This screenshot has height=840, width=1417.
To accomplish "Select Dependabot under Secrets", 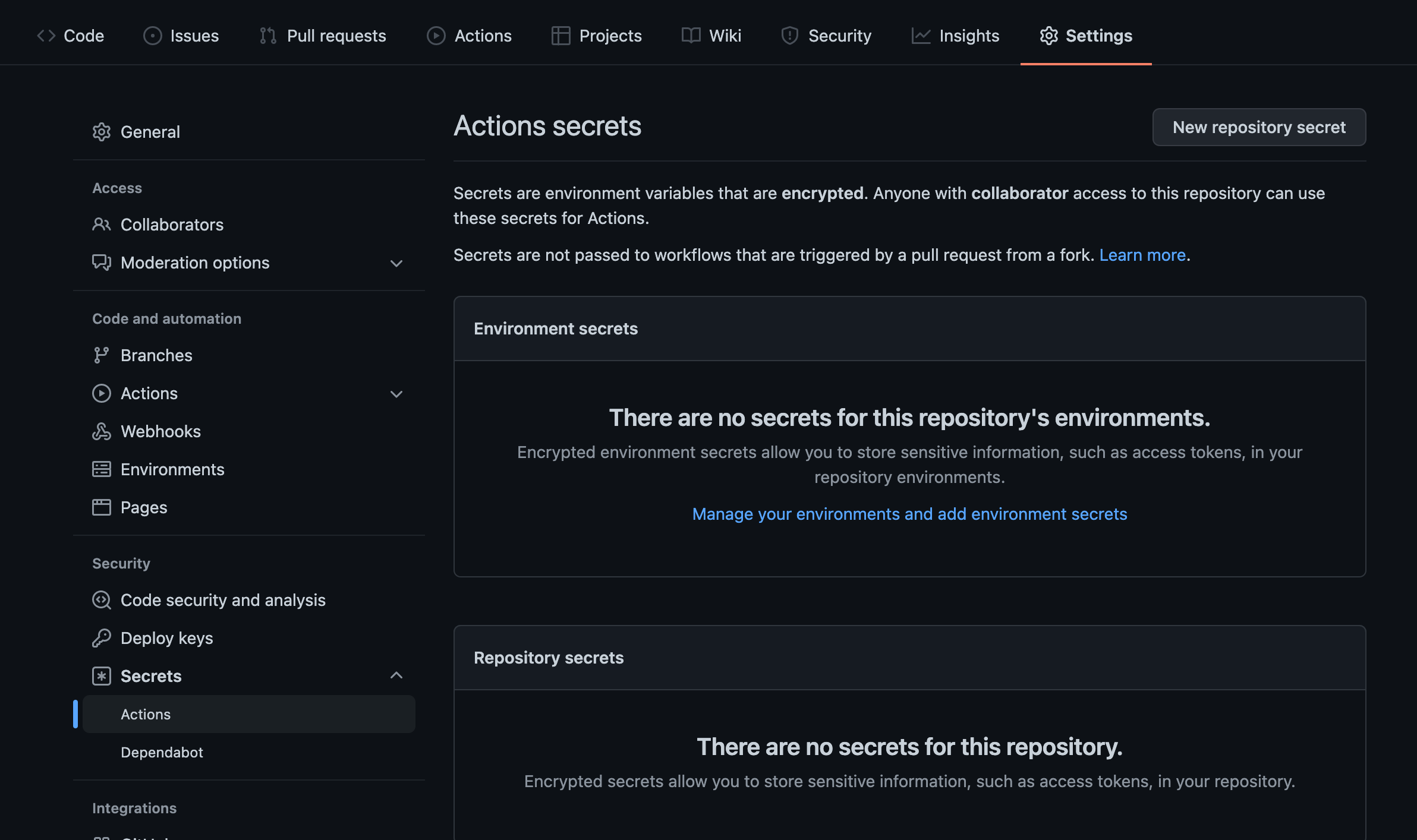I will [x=162, y=752].
